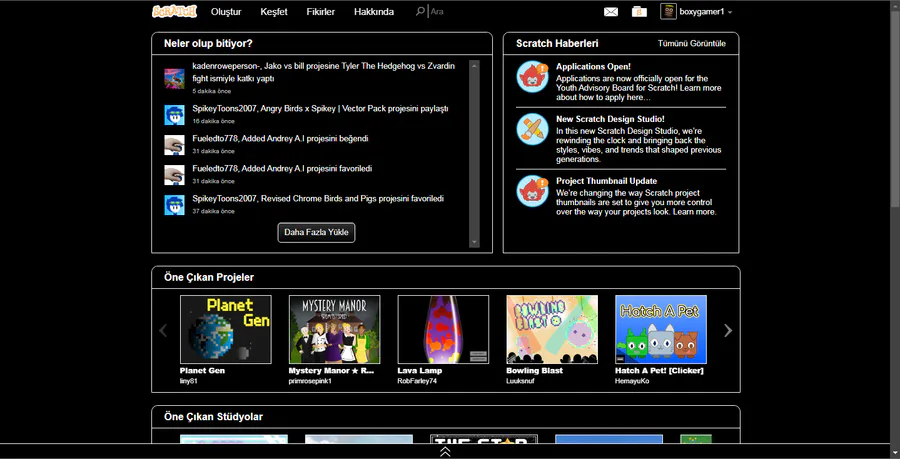Click activity feed scrollbar up arrow

tap(474, 65)
